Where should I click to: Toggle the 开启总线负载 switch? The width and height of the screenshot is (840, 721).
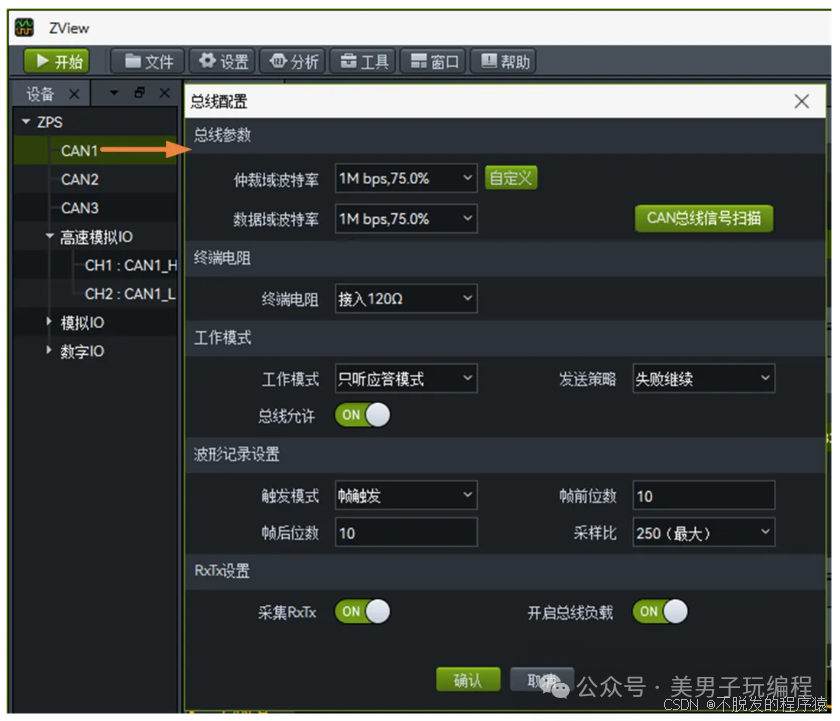pyautogui.click(x=660, y=612)
